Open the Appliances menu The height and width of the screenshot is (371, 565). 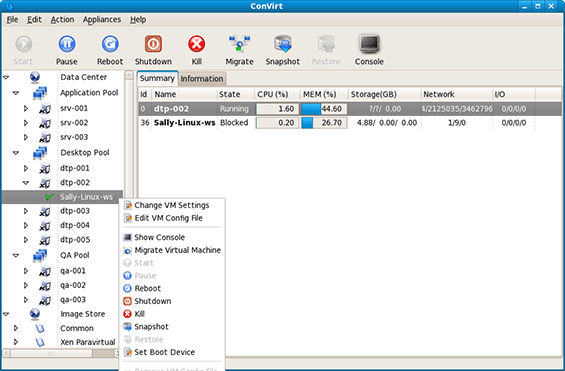point(102,20)
